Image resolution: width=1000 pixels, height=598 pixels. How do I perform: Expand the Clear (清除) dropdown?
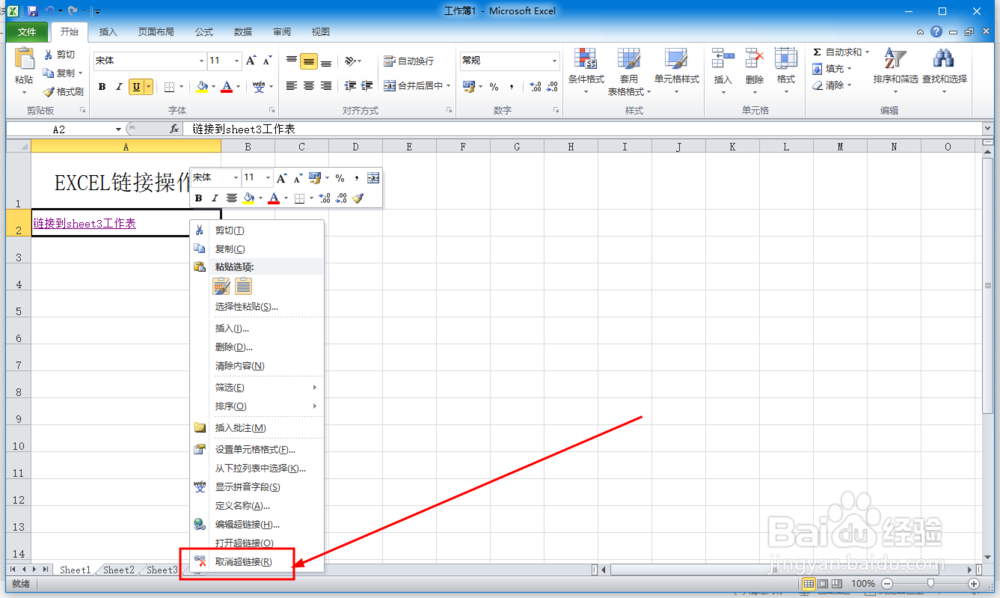pyautogui.click(x=849, y=85)
